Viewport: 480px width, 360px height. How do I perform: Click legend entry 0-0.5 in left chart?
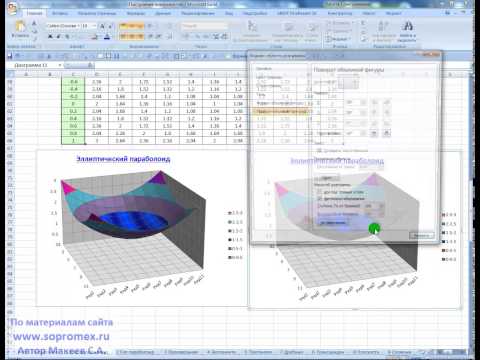235,257
